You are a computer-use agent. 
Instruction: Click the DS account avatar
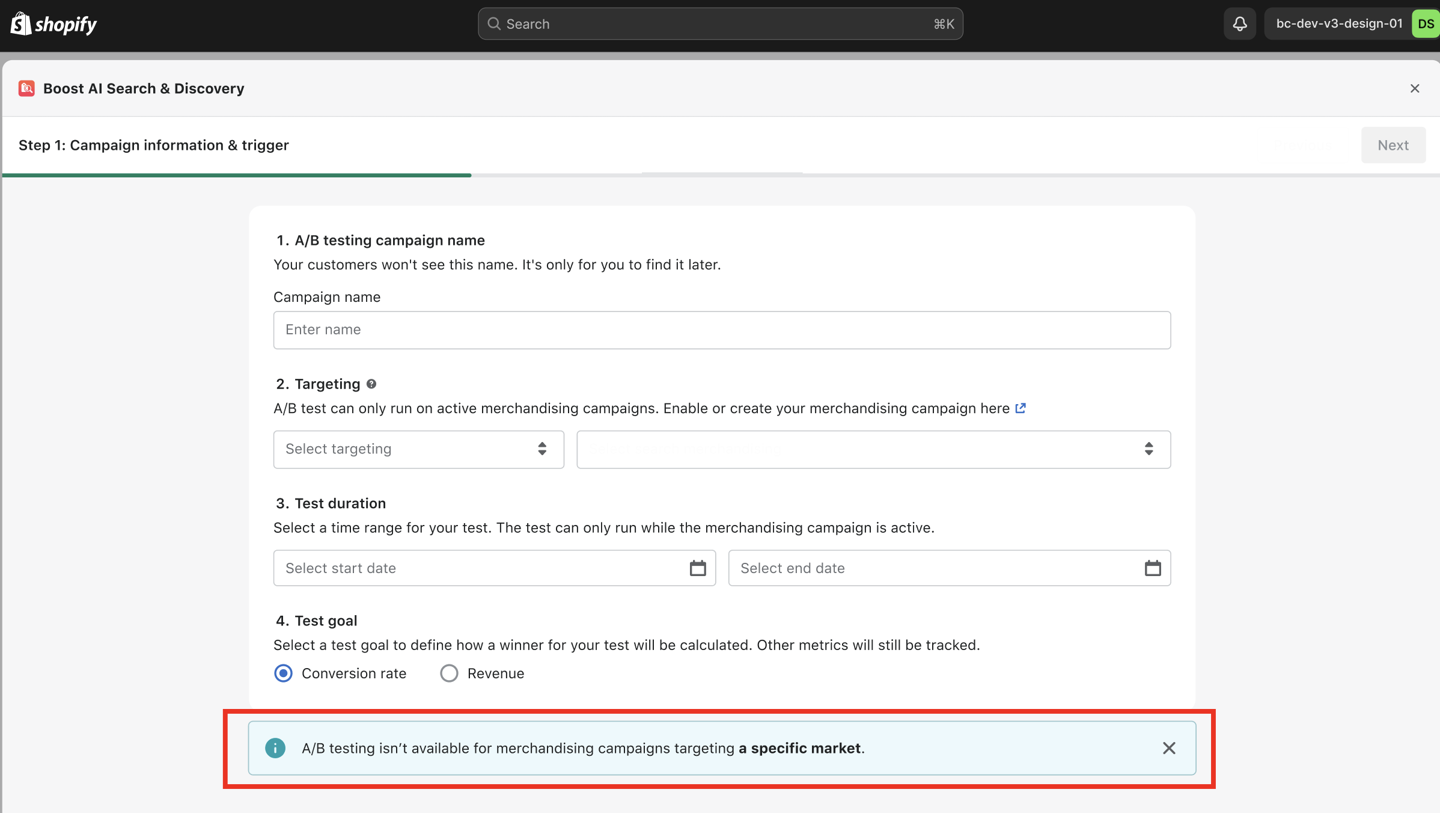coord(1425,24)
